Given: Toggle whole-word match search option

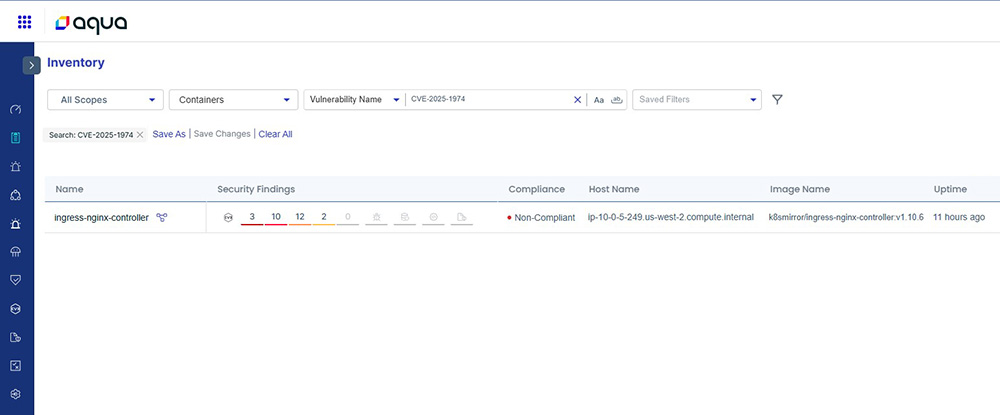Looking at the screenshot, I should point(616,100).
